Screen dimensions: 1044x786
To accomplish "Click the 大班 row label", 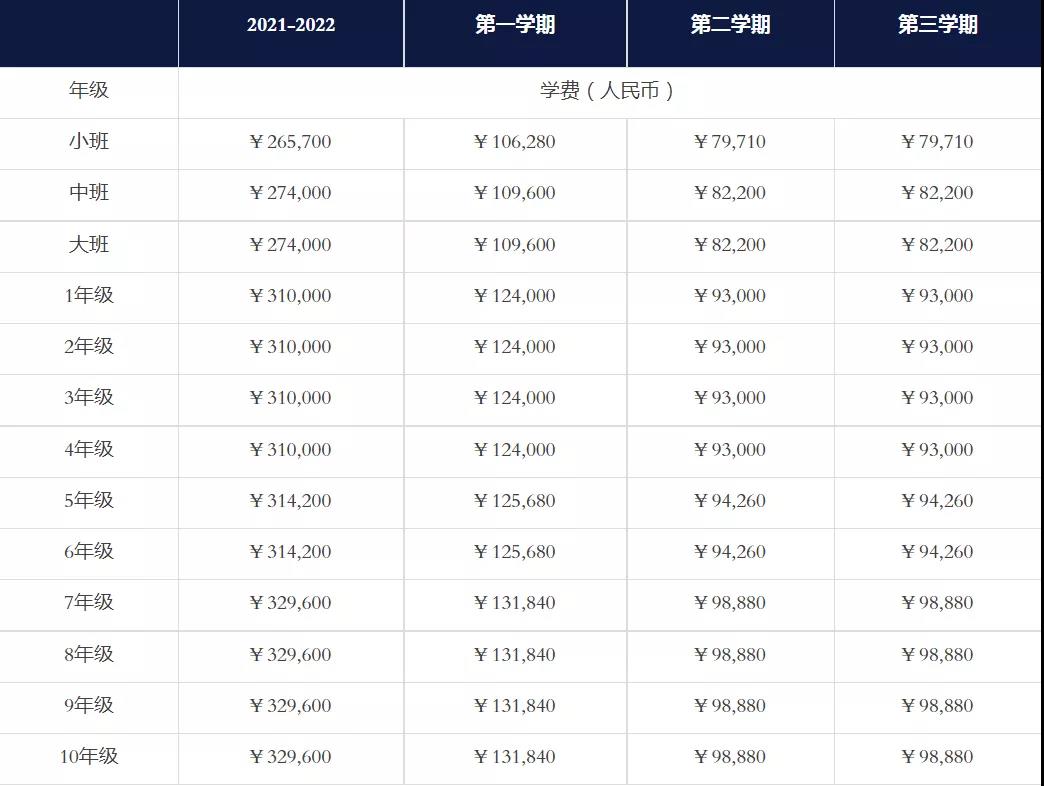I will (x=89, y=245).
